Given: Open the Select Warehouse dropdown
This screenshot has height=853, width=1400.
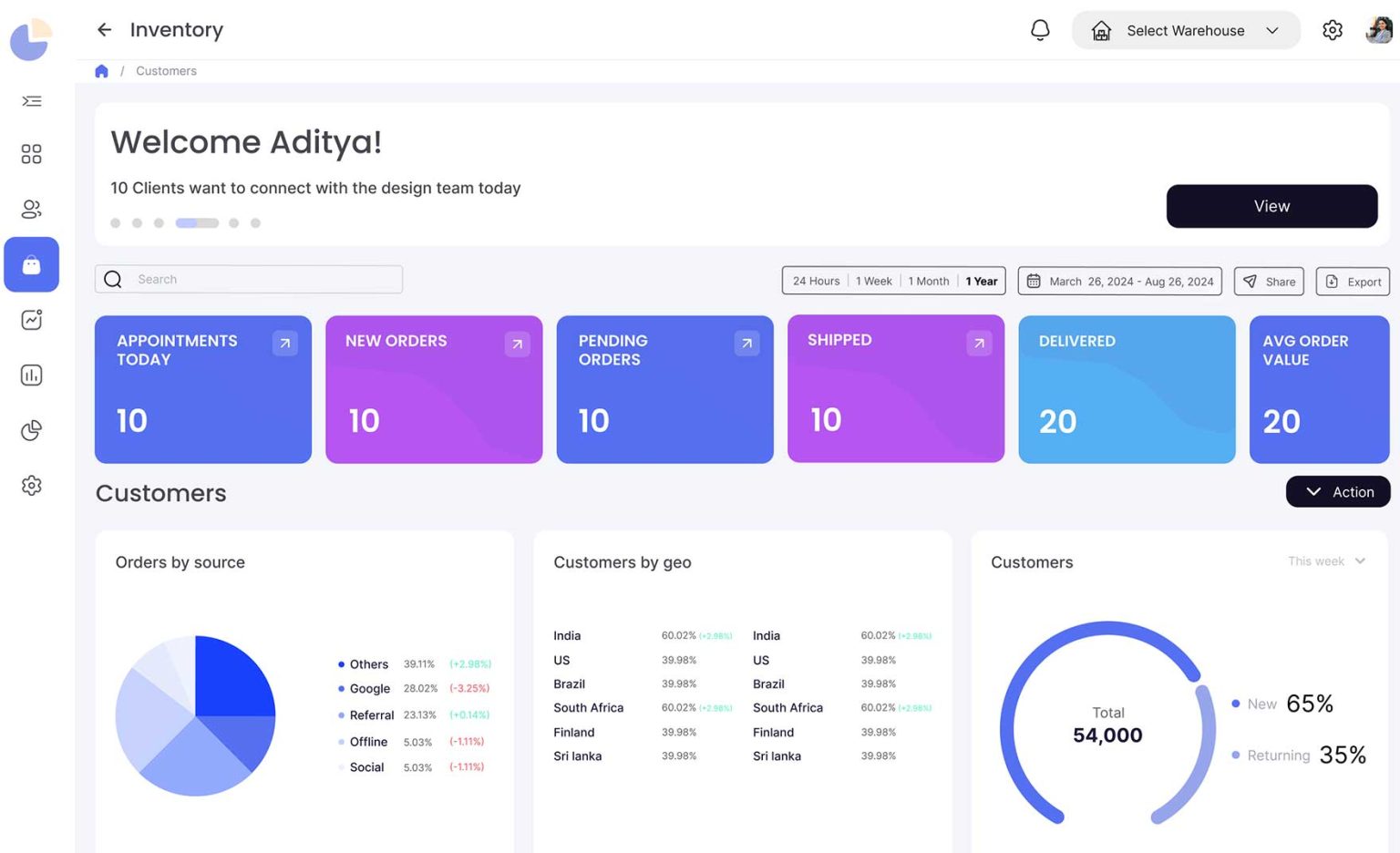Looking at the screenshot, I should tap(1185, 30).
